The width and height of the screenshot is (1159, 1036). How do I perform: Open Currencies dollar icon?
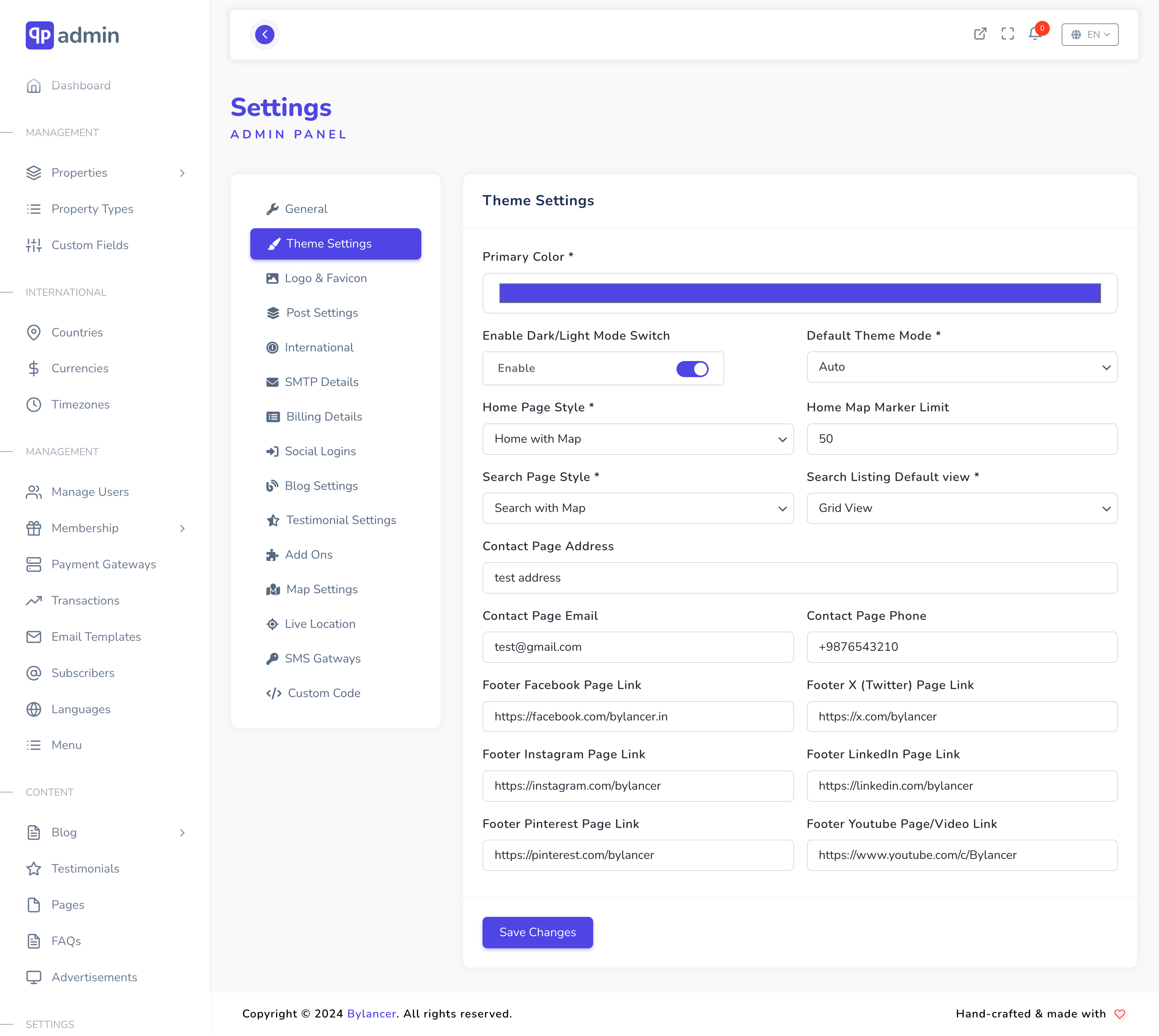33,369
